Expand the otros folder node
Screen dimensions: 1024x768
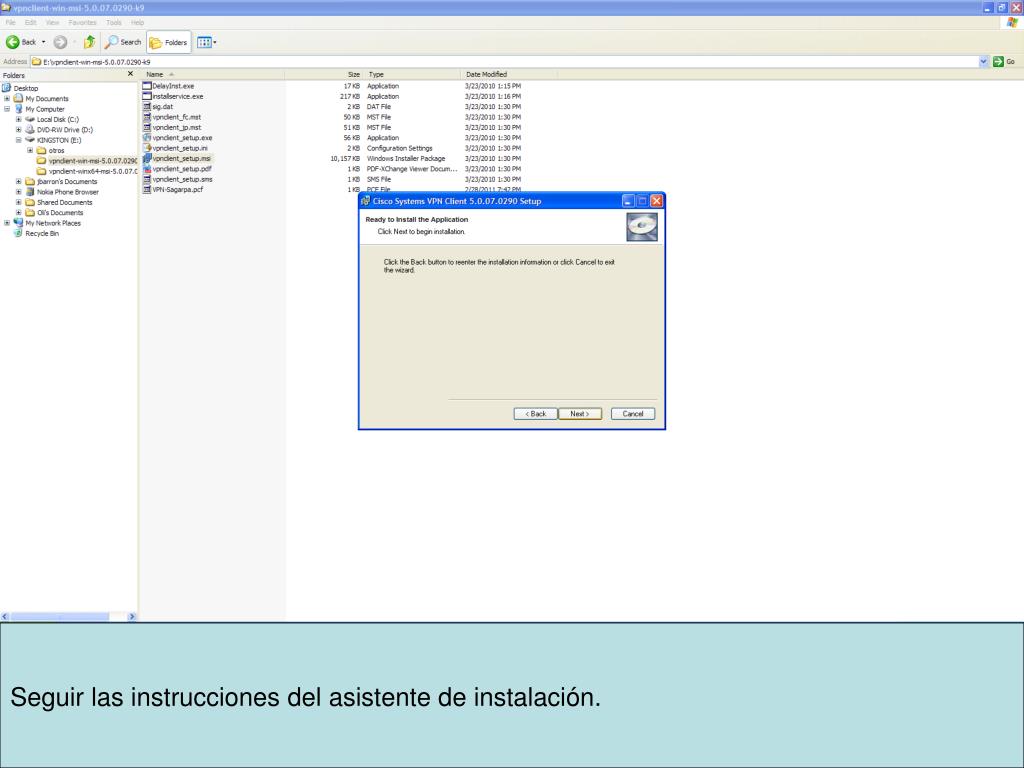pyautogui.click(x=30, y=151)
